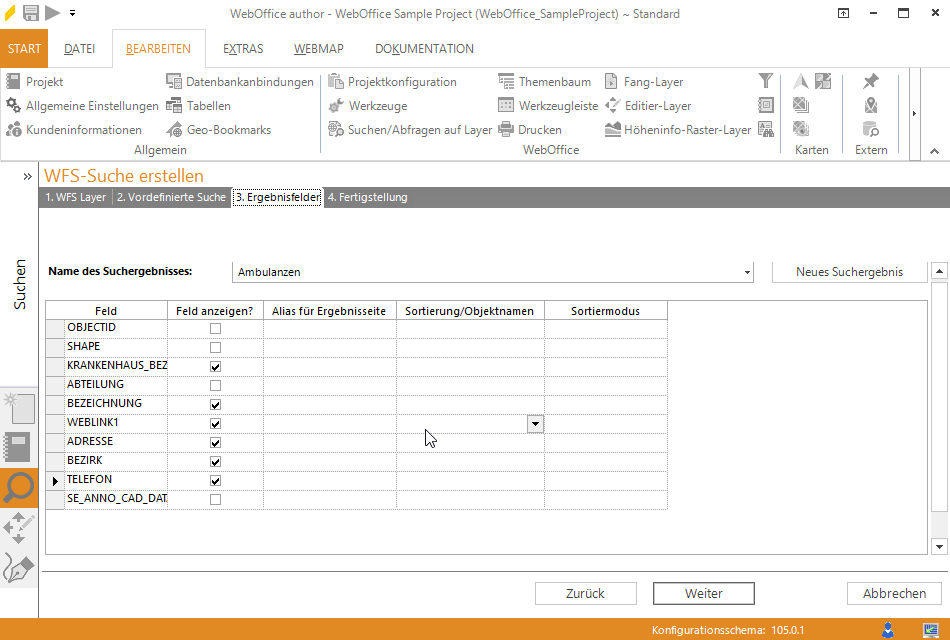Open the Drucken printer configuration
This screenshot has height=640, width=950.
tap(506, 130)
